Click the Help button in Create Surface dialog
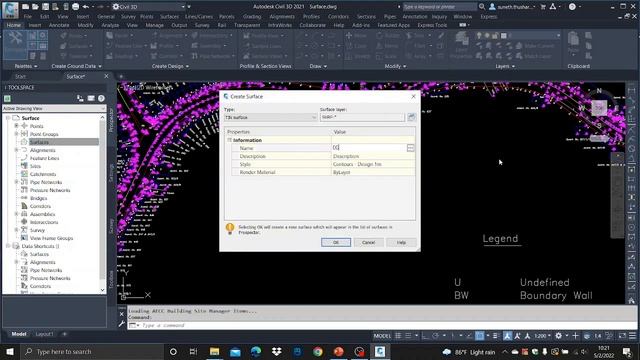 pyautogui.click(x=401, y=242)
